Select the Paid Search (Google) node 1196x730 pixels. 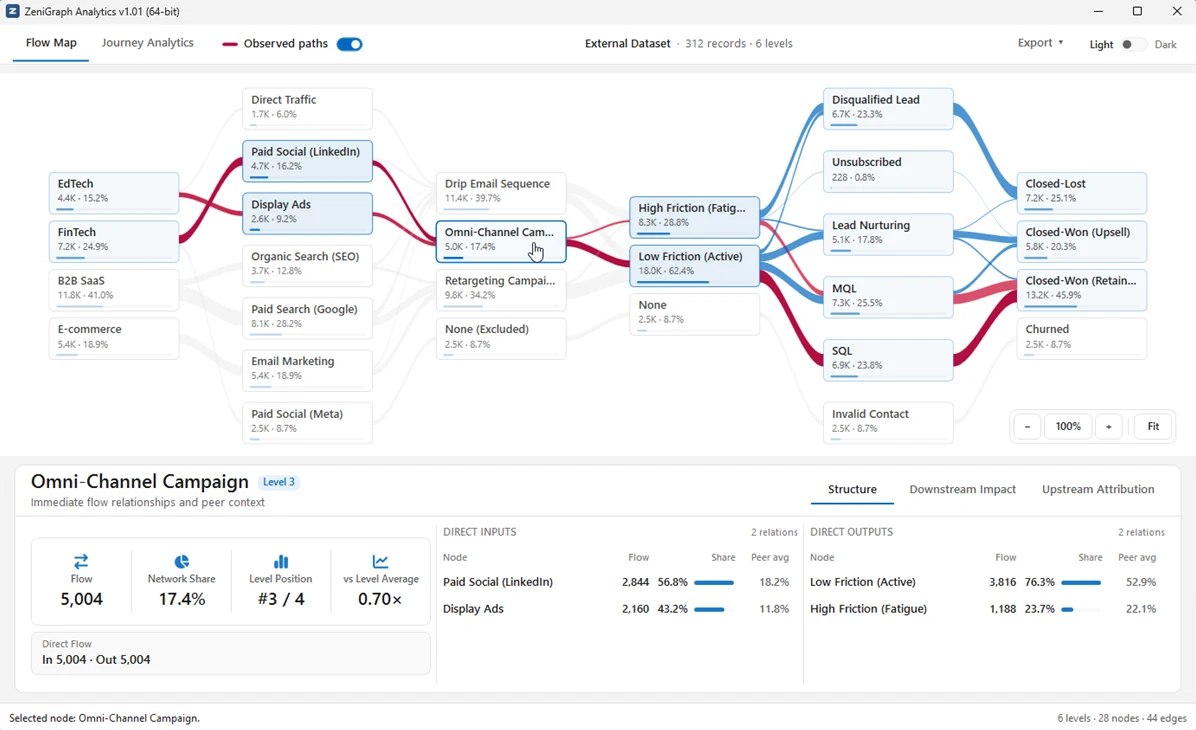[x=307, y=317]
